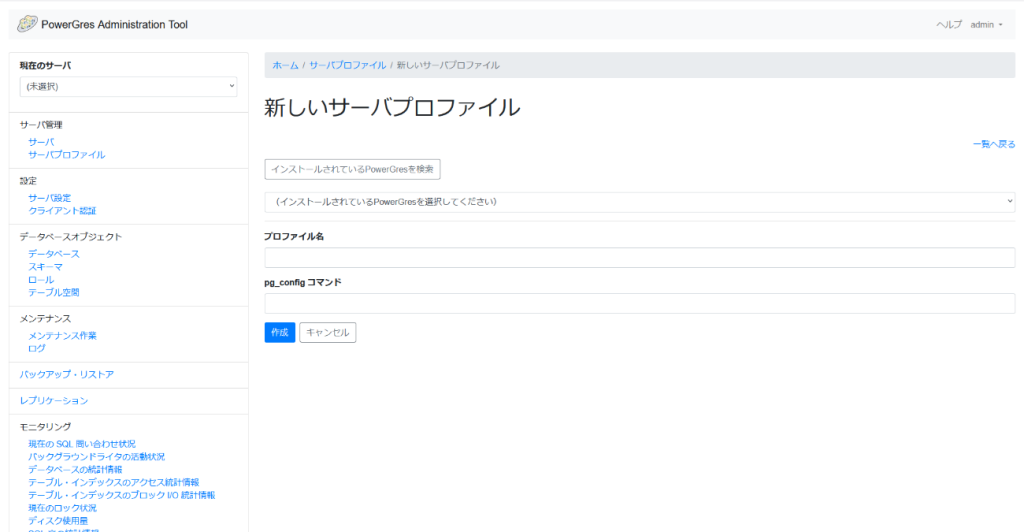The height and width of the screenshot is (532, 1024).
Task: Open the ヘルプ help link
Action: point(949,25)
